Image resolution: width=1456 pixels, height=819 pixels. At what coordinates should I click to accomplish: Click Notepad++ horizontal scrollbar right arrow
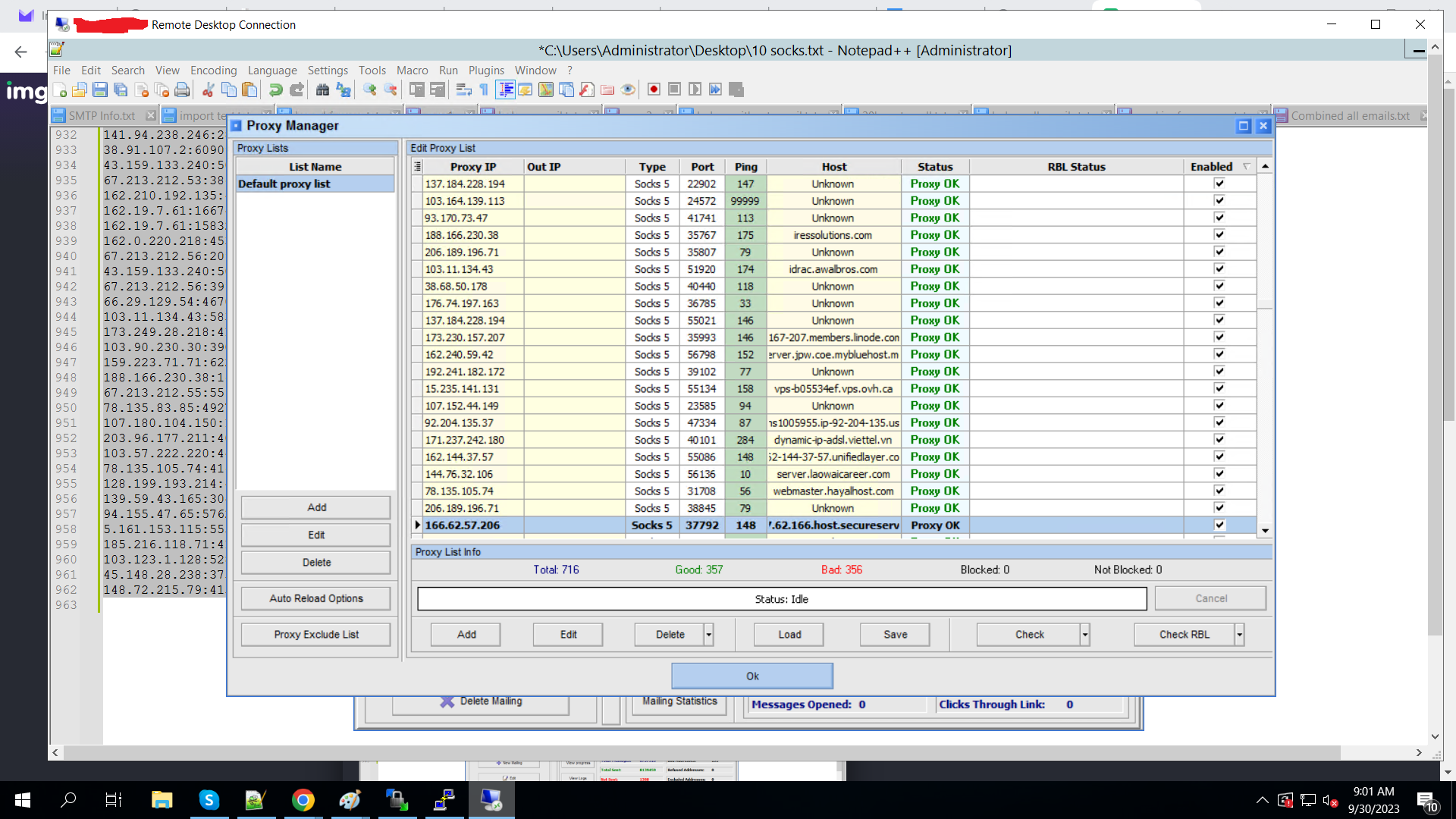click(x=1419, y=752)
